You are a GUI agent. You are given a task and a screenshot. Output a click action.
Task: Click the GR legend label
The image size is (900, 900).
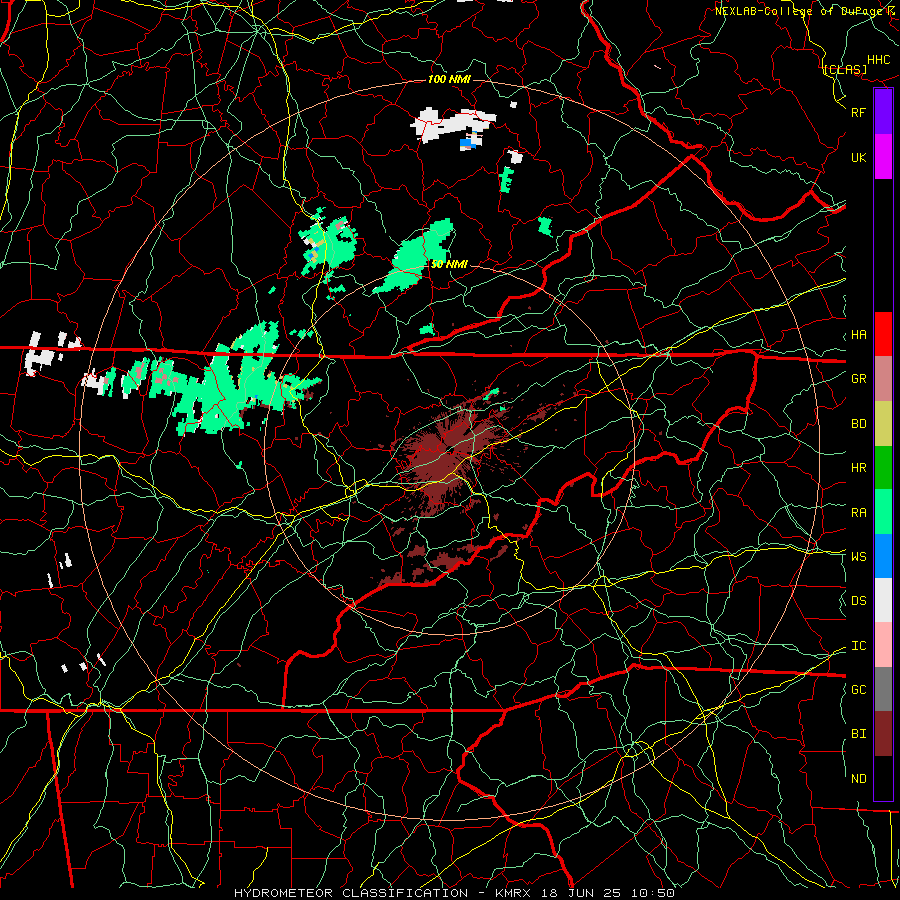click(x=858, y=379)
